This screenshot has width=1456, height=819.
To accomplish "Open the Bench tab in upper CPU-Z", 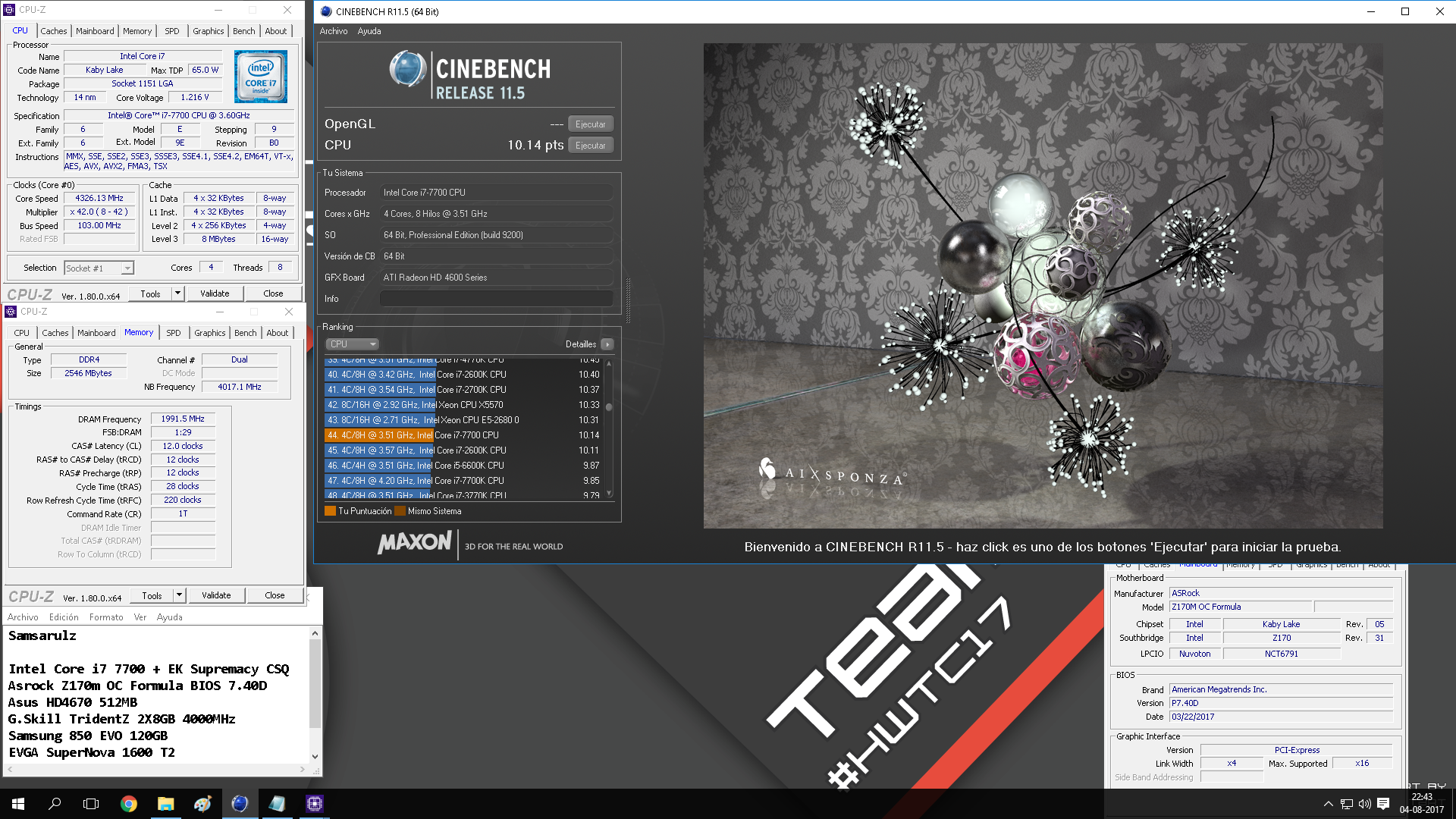I will point(244,31).
